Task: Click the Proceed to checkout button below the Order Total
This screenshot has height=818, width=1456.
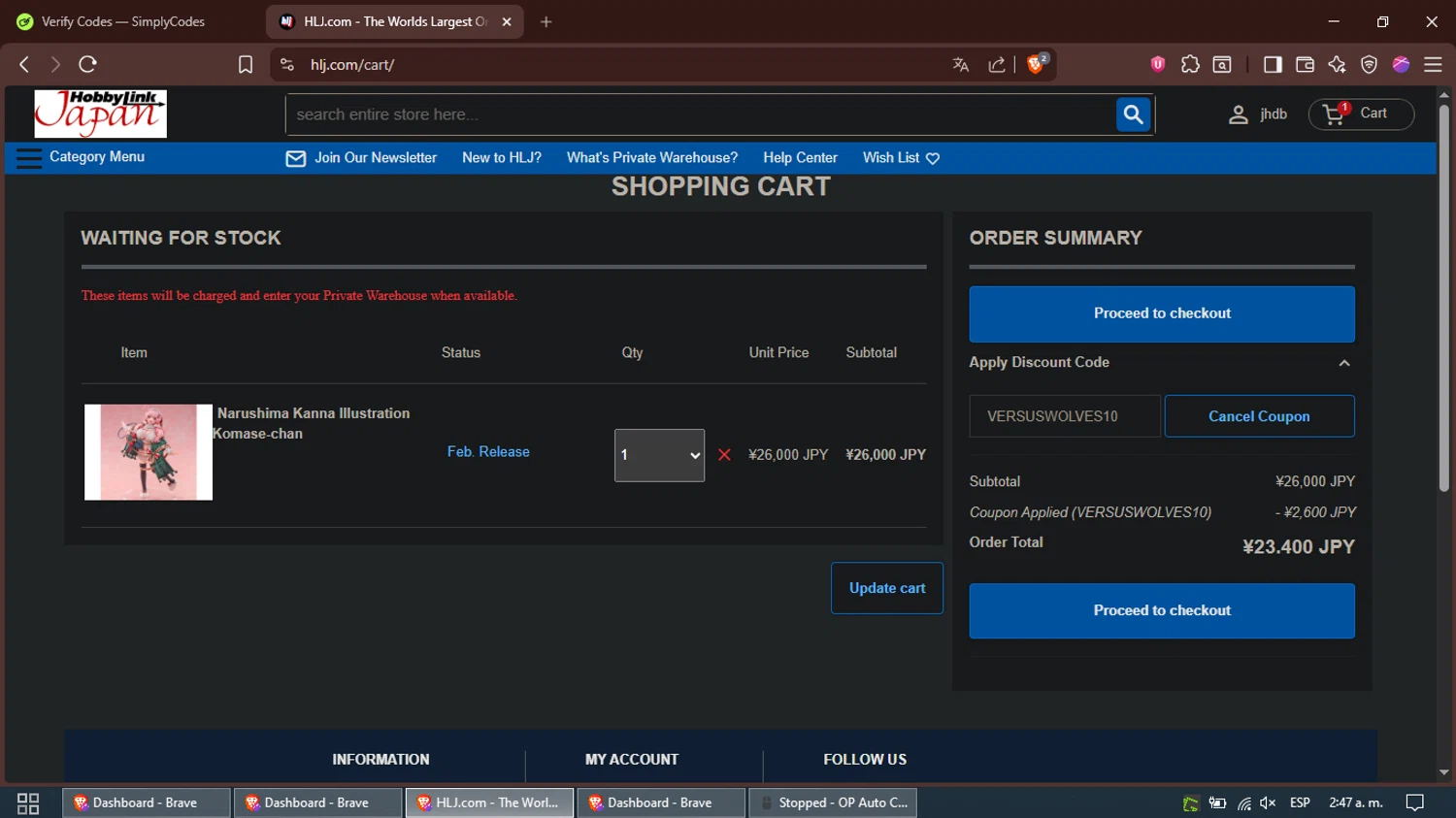Action: coord(1162,610)
